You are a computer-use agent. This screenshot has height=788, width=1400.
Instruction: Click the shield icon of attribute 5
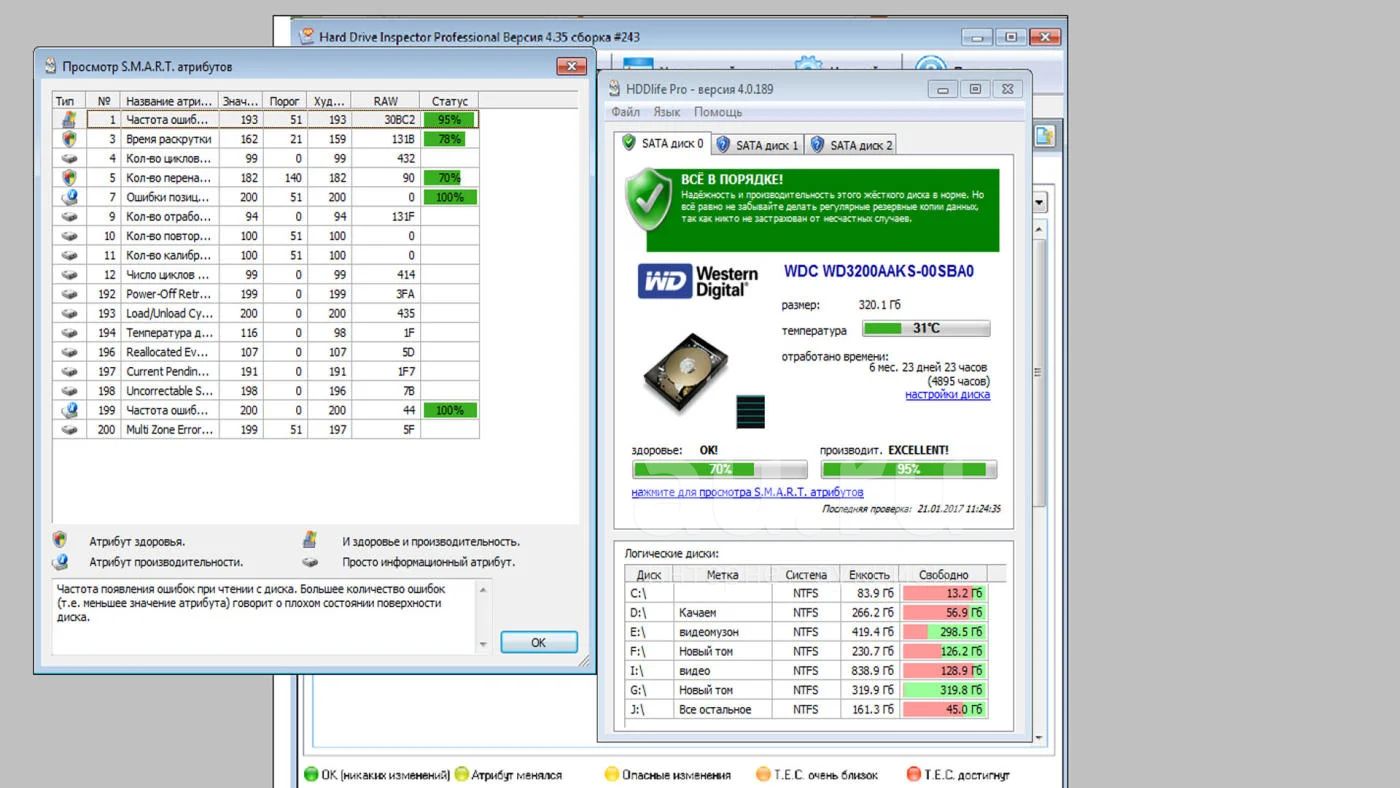click(69, 177)
